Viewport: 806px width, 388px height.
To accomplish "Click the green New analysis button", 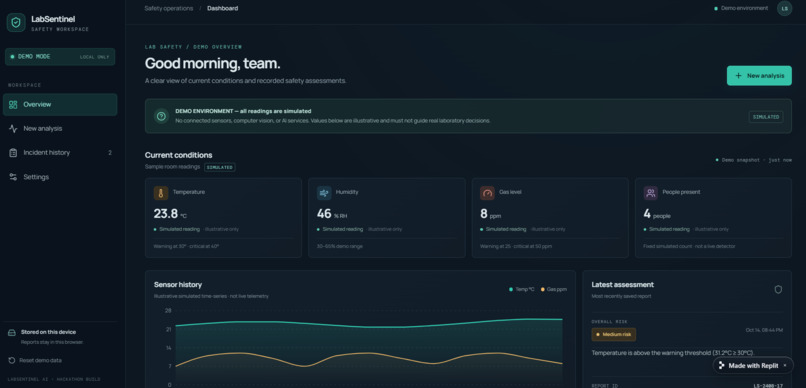I will [759, 76].
